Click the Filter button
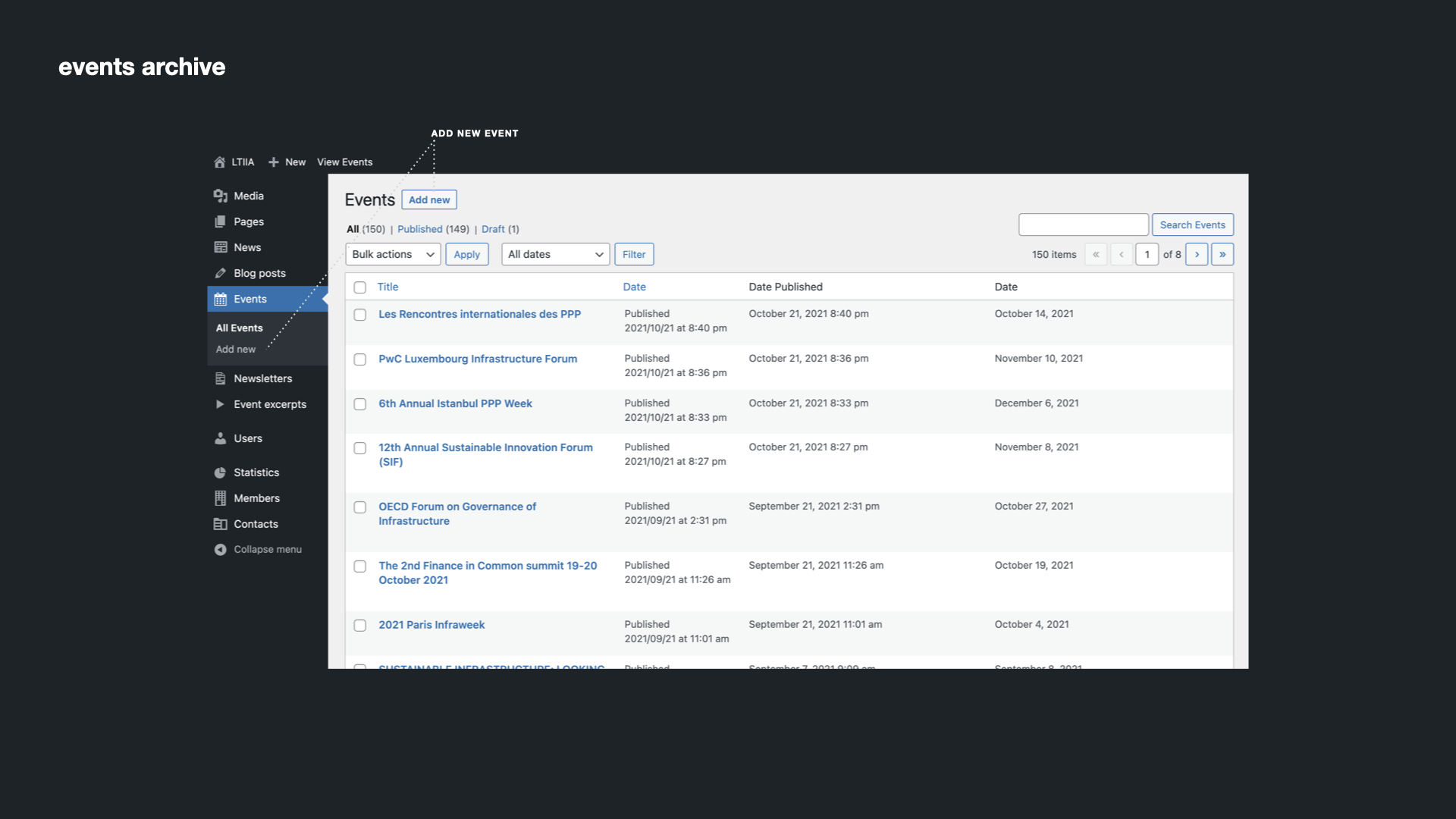 point(634,255)
